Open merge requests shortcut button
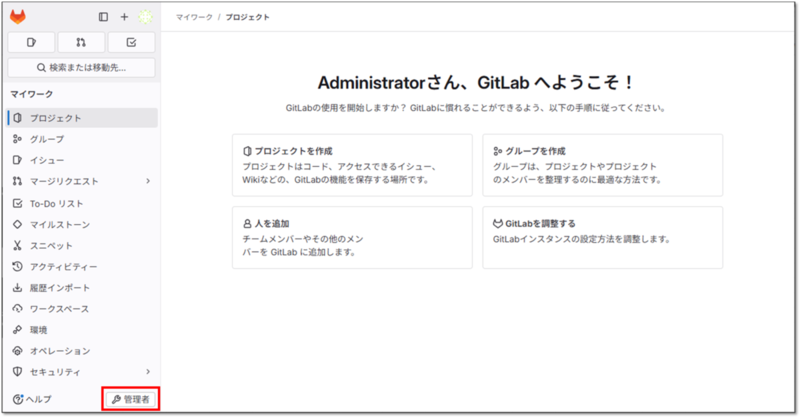 (81, 42)
